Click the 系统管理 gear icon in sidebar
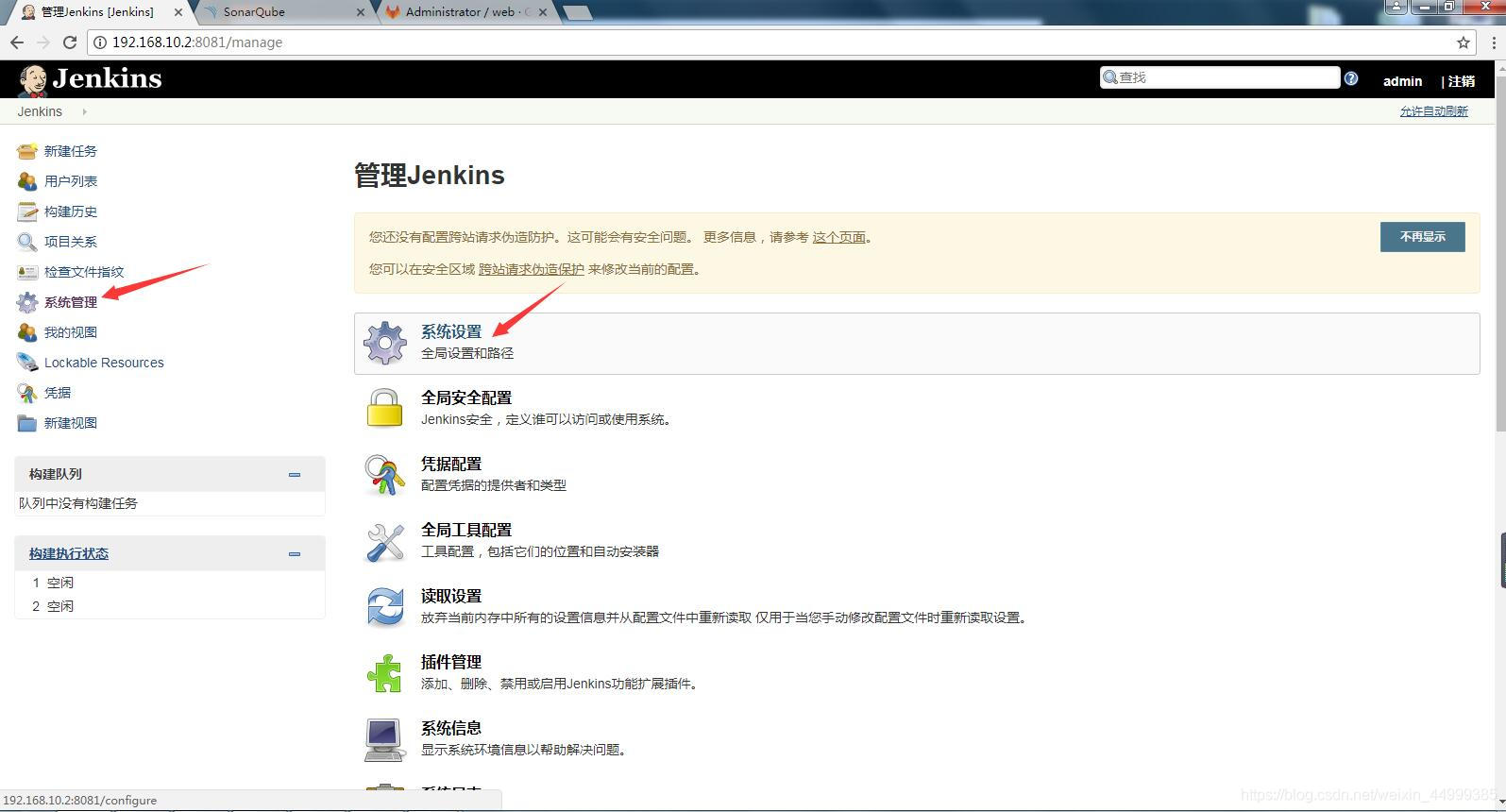This screenshot has height=812, width=1506. [27, 302]
